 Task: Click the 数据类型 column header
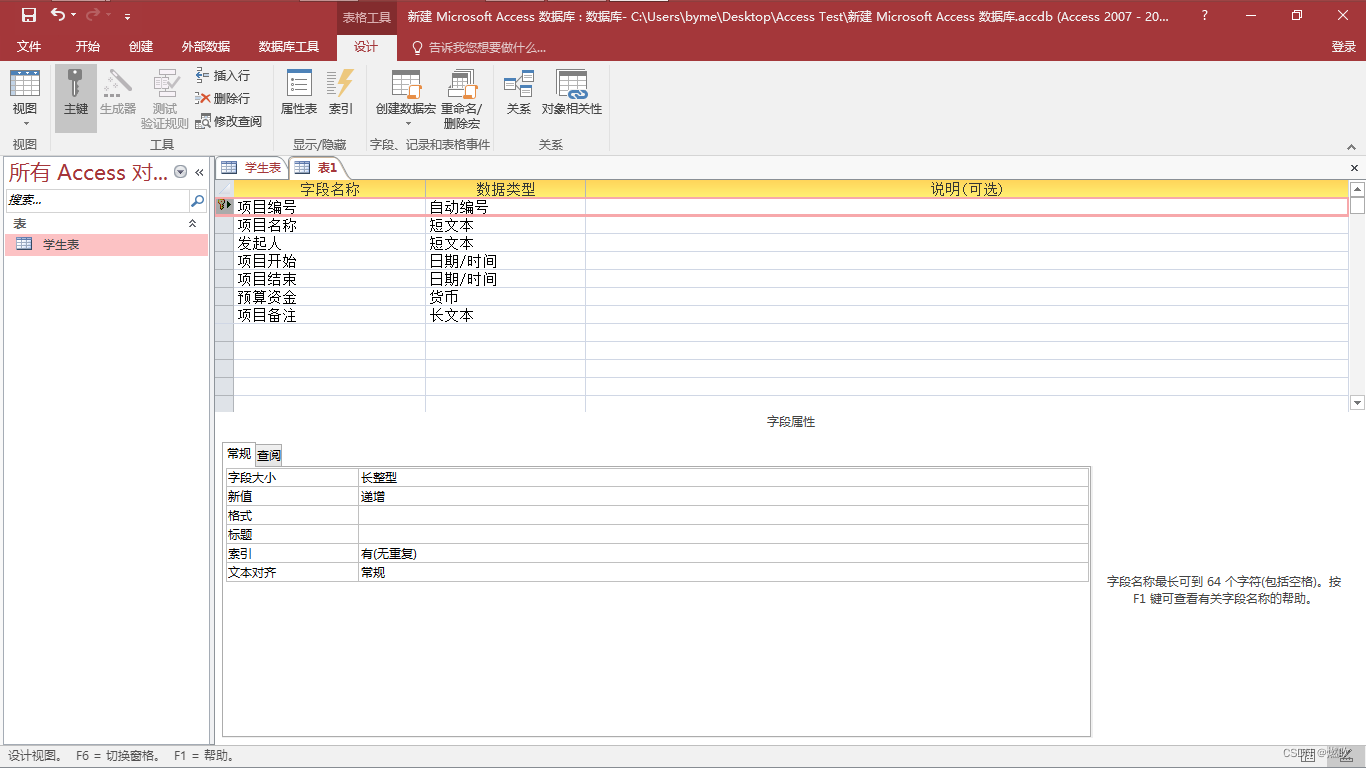[505, 189]
